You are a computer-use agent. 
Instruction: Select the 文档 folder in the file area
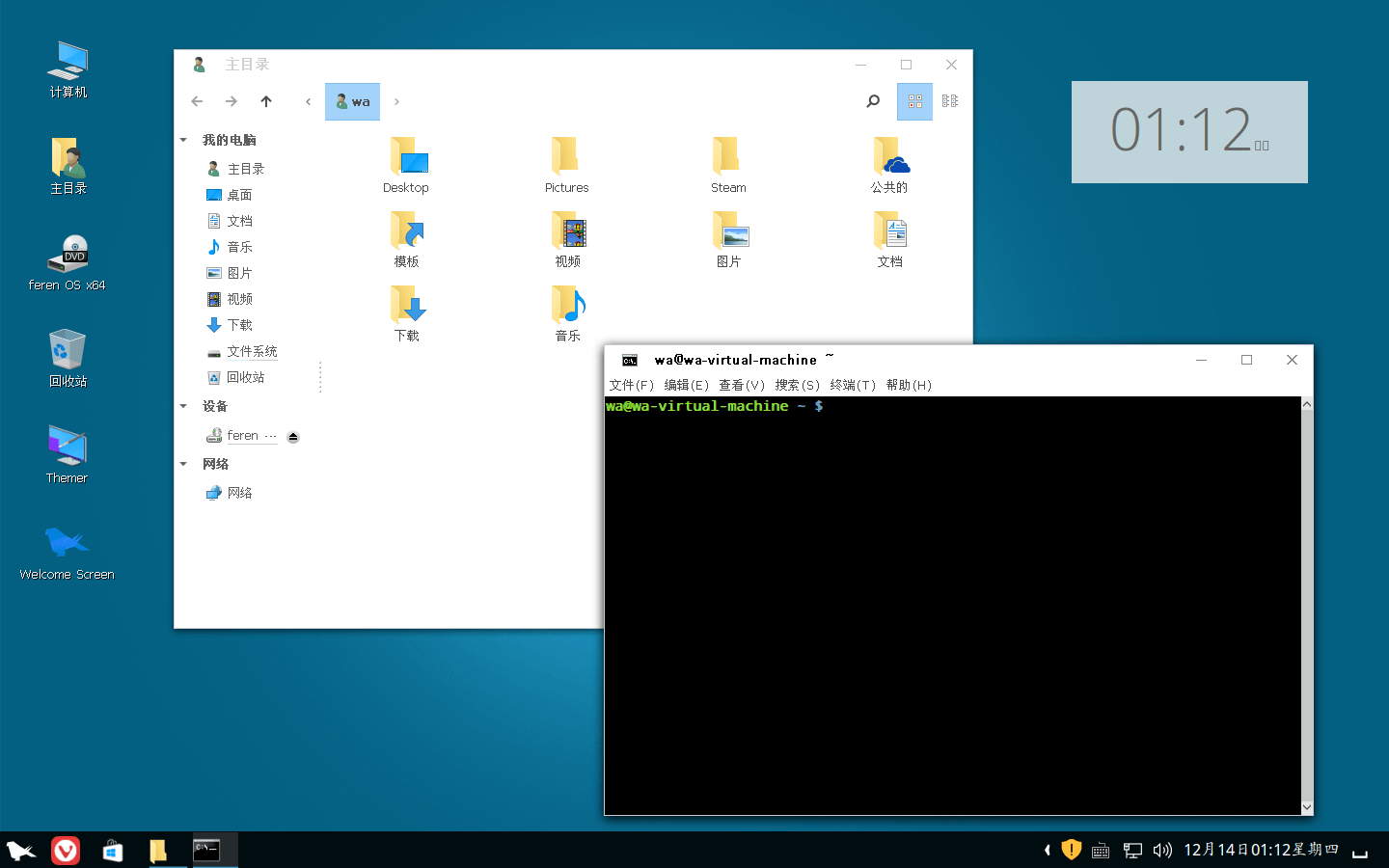coord(890,239)
